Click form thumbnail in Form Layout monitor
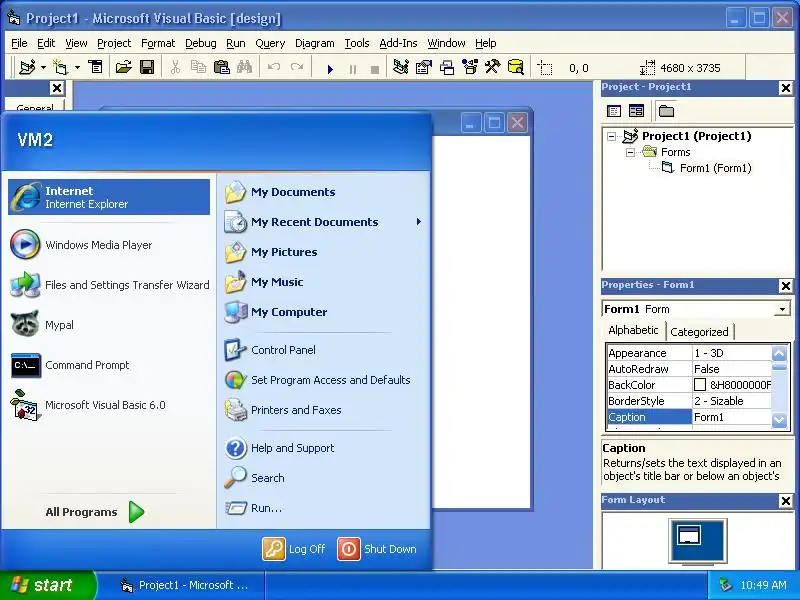Viewport: 800px width, 600px height. click(x=689, y=535)
